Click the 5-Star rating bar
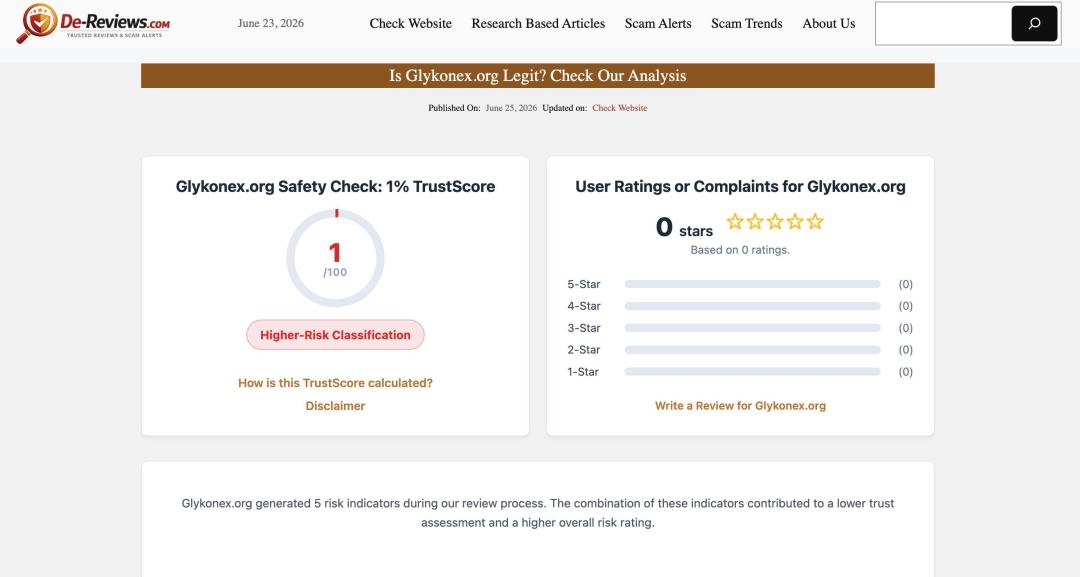 coord(752,284)
